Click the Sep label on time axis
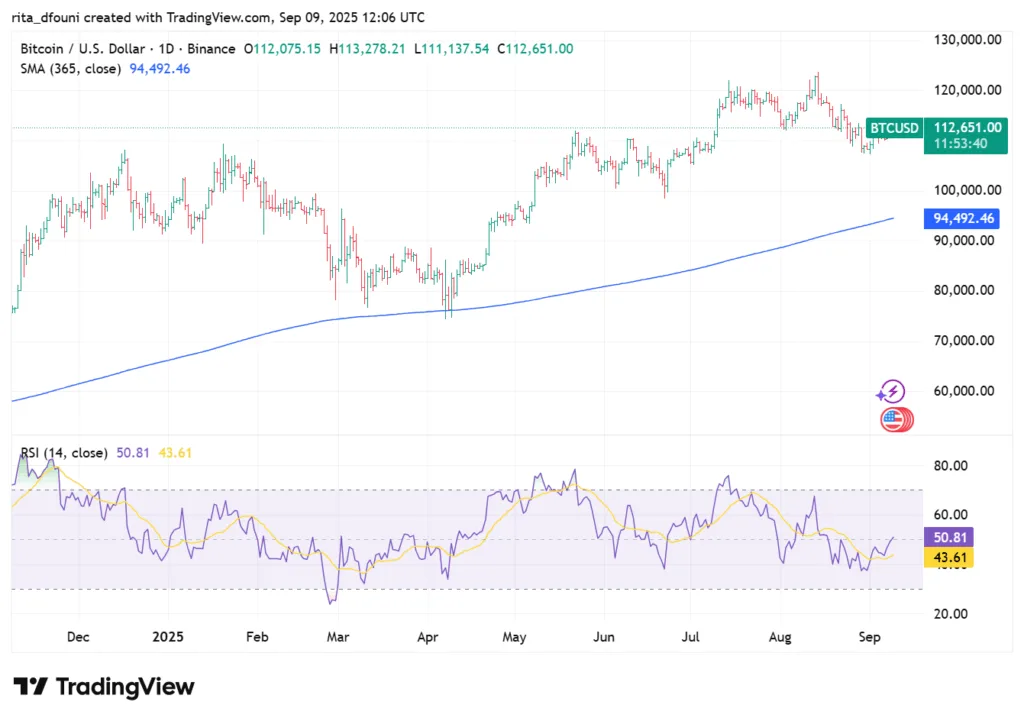The height and width of the screenshot is (721, 1024). 869,636
